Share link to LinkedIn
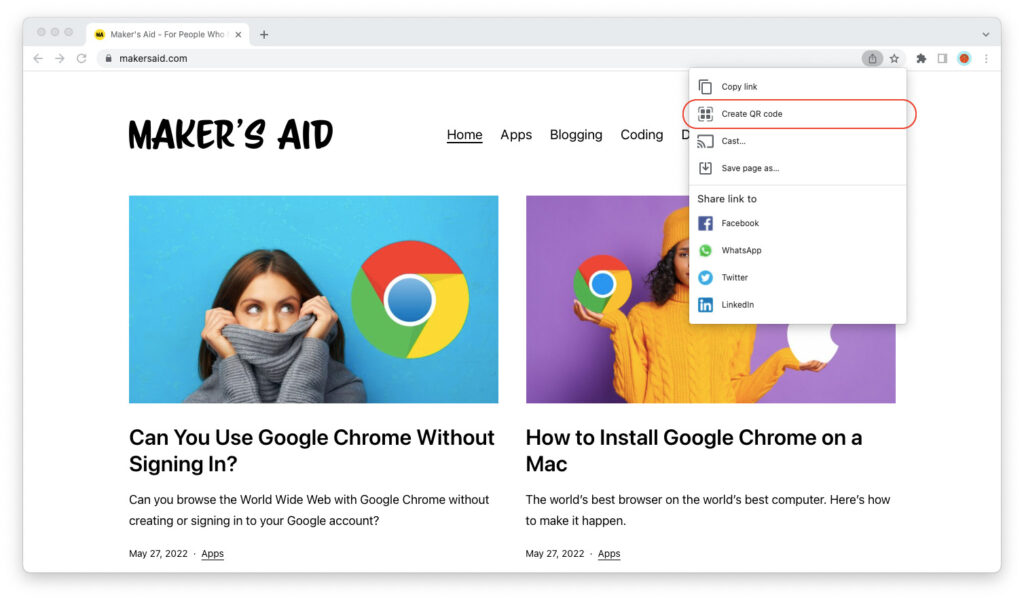 pos(797,304)
